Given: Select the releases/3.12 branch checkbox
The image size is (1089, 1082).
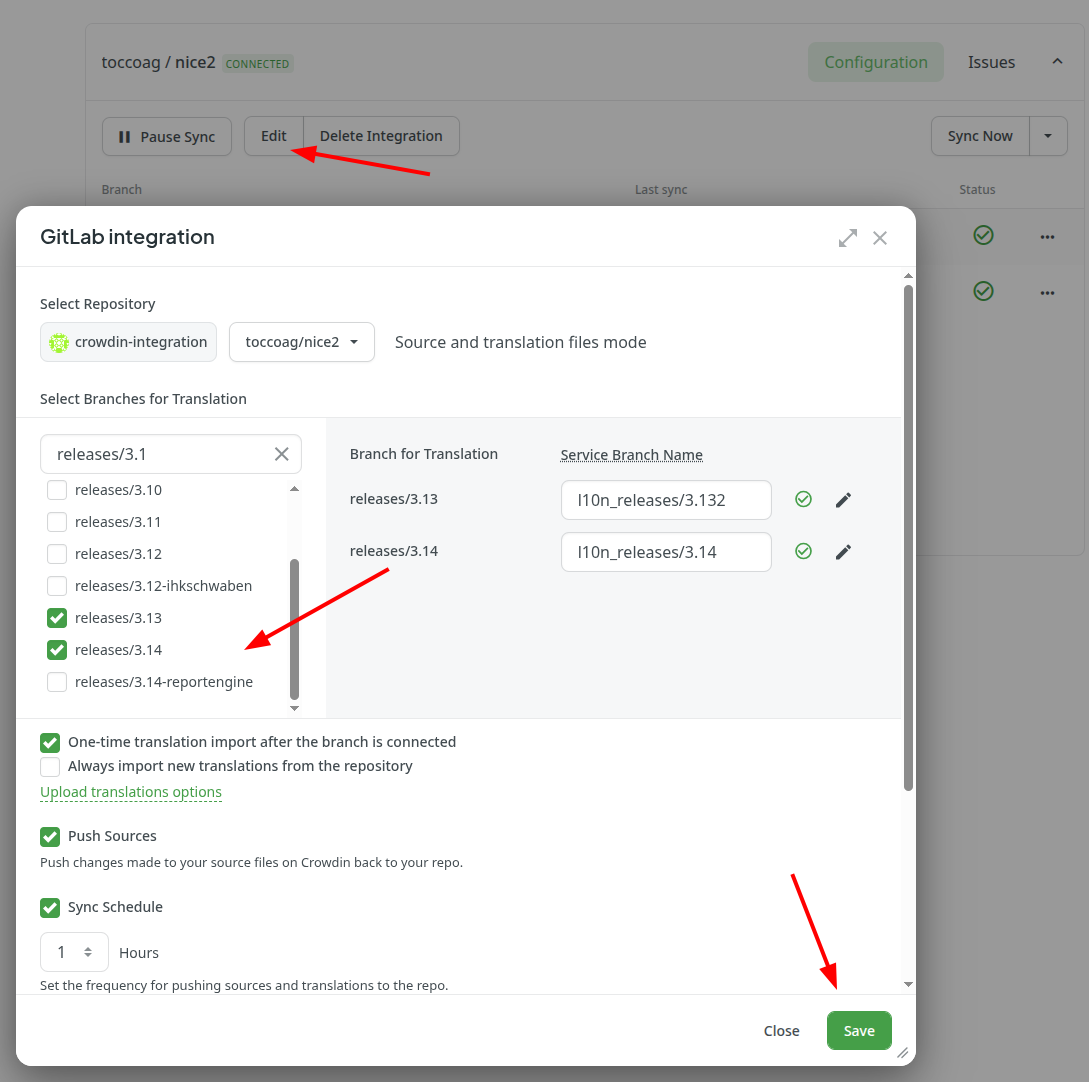Looking at the screenshot, I should [x=57, y=553].
